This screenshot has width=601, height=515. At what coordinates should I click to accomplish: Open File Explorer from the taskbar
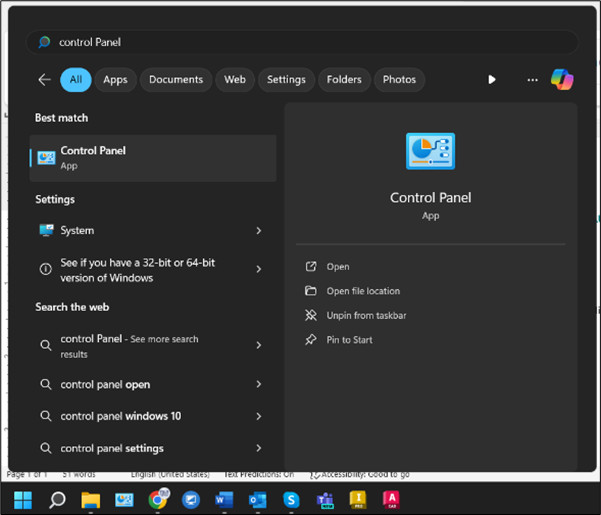pos(91,500)
